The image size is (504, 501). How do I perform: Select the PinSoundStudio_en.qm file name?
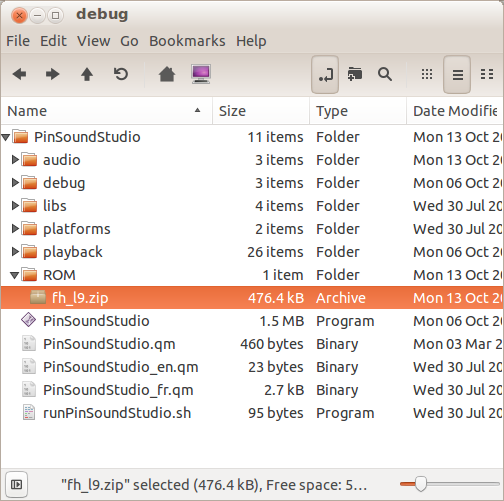[121, 367]
